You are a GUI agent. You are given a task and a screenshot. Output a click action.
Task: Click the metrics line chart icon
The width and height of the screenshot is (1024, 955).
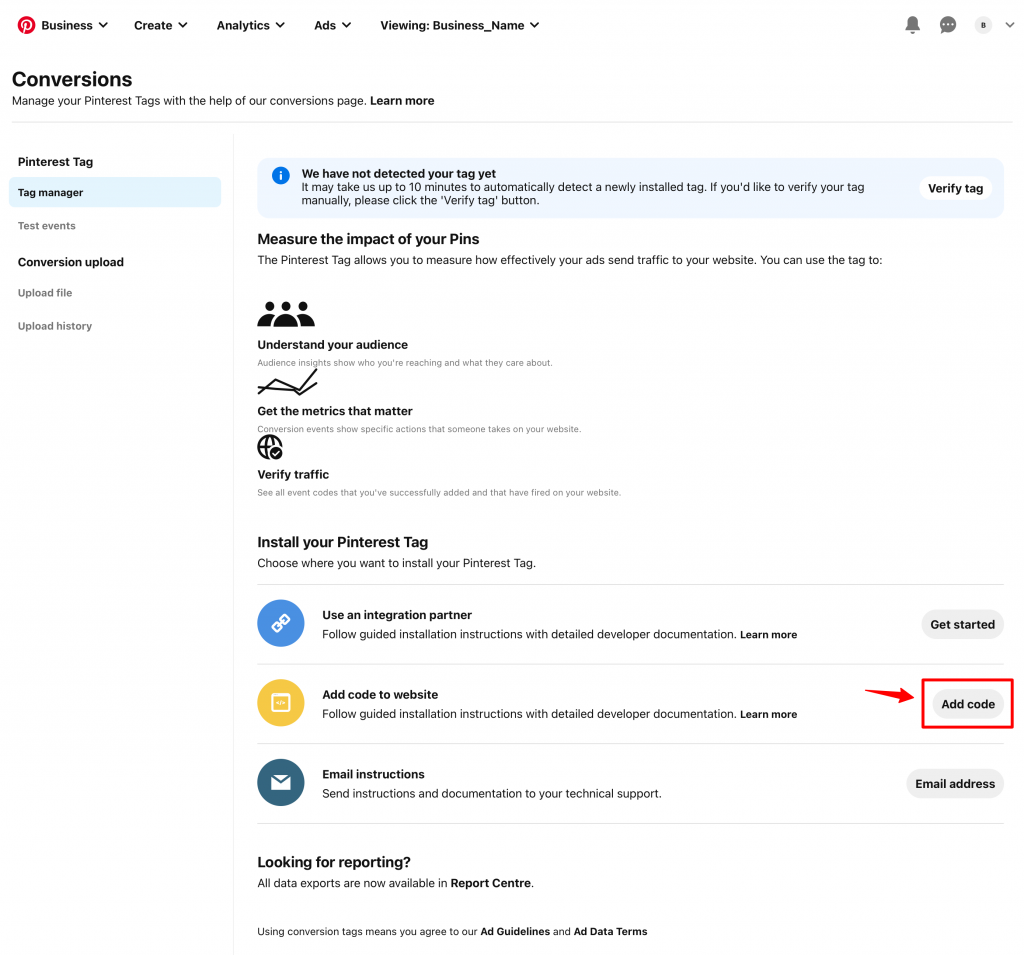coord(287,382)
